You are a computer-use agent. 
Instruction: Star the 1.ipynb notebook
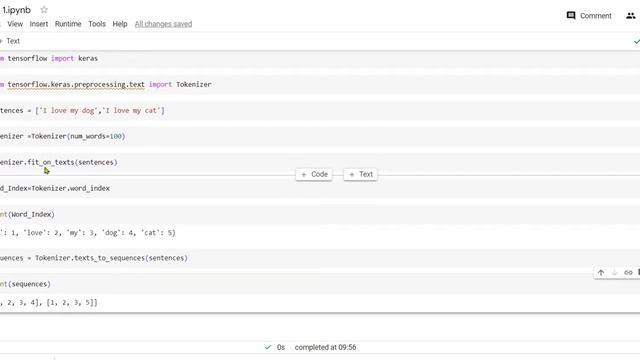click(44, 9)
